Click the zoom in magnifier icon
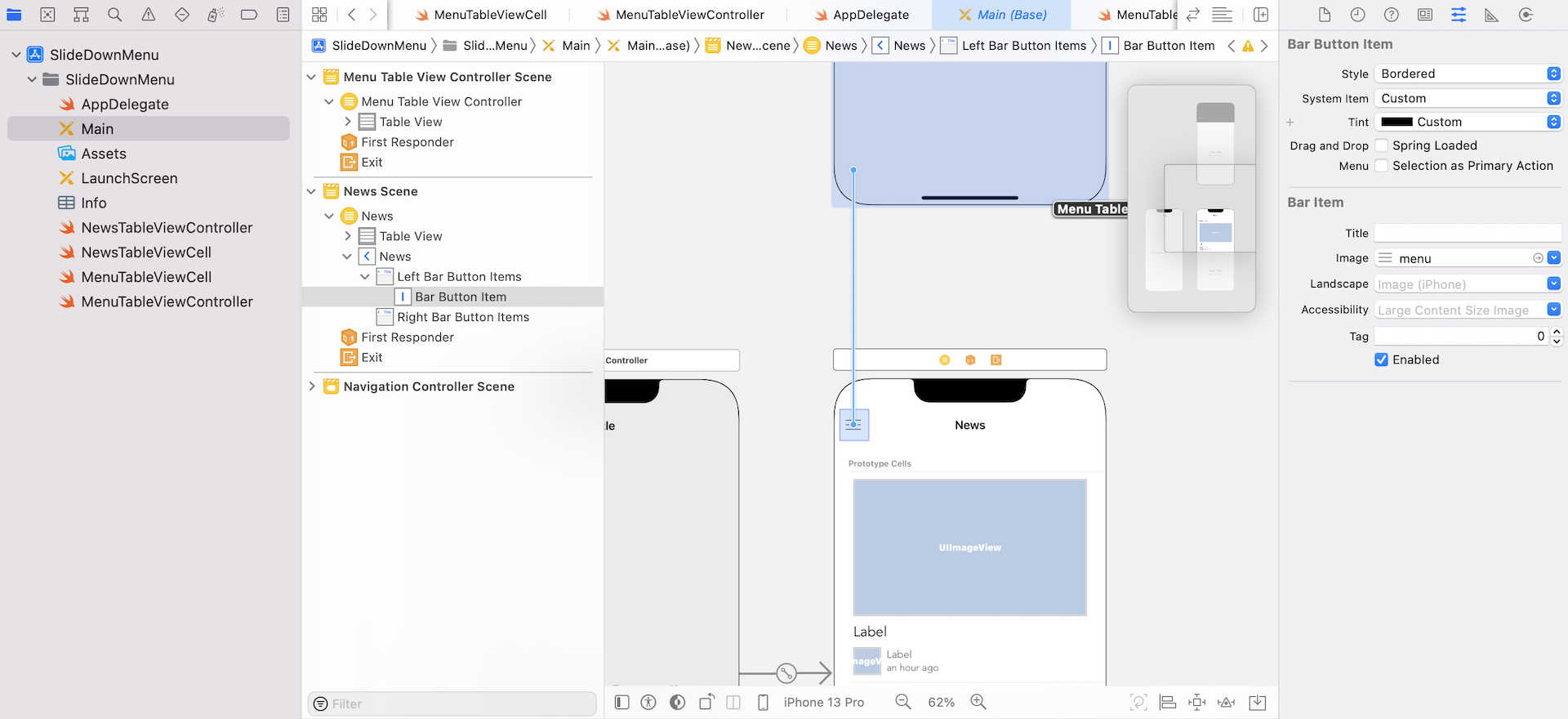The image size is (1568, 719). click(x=978, y=702)
